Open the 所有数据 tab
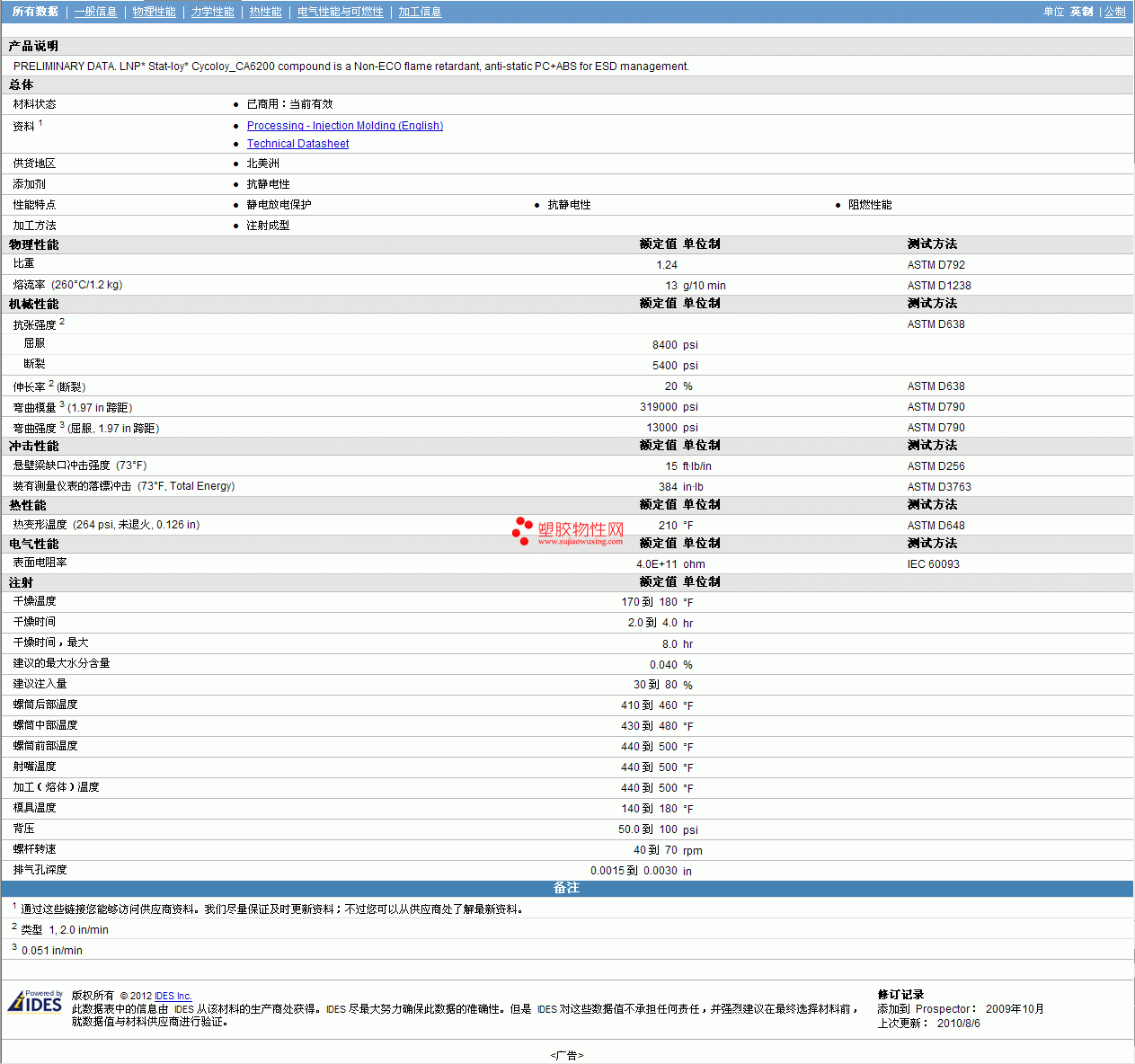This screenshot has width=1135, height=1064. (x=35, y=12)
